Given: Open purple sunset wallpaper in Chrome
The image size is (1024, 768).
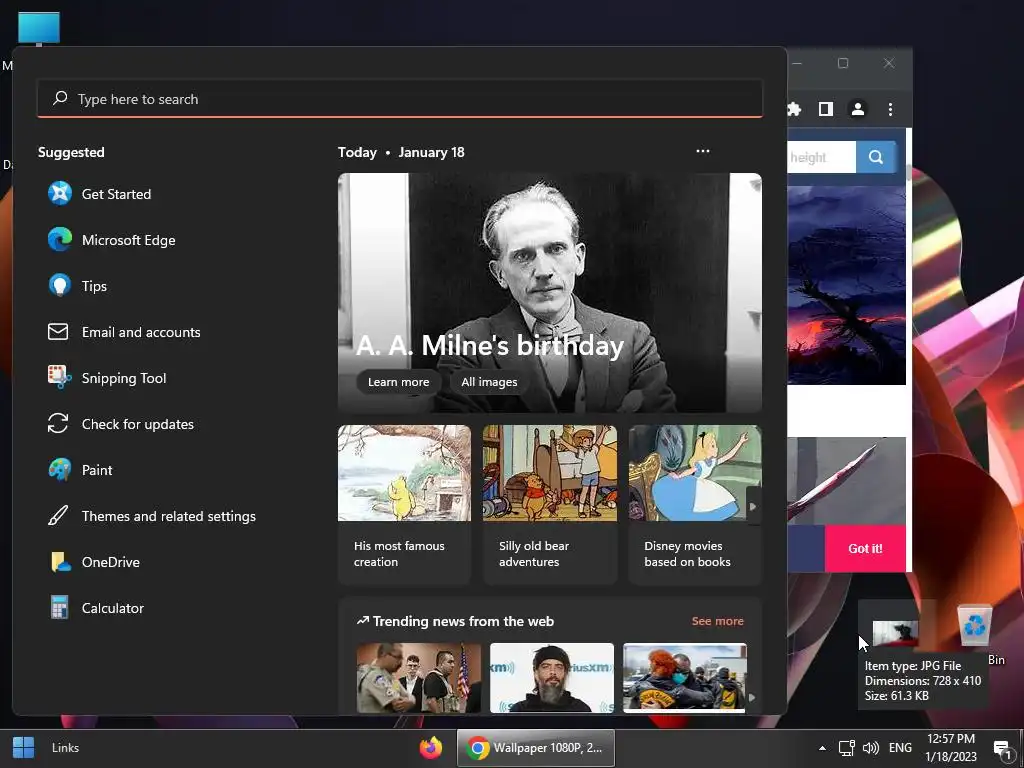Looking at the screenshot, I should [846, 285].
